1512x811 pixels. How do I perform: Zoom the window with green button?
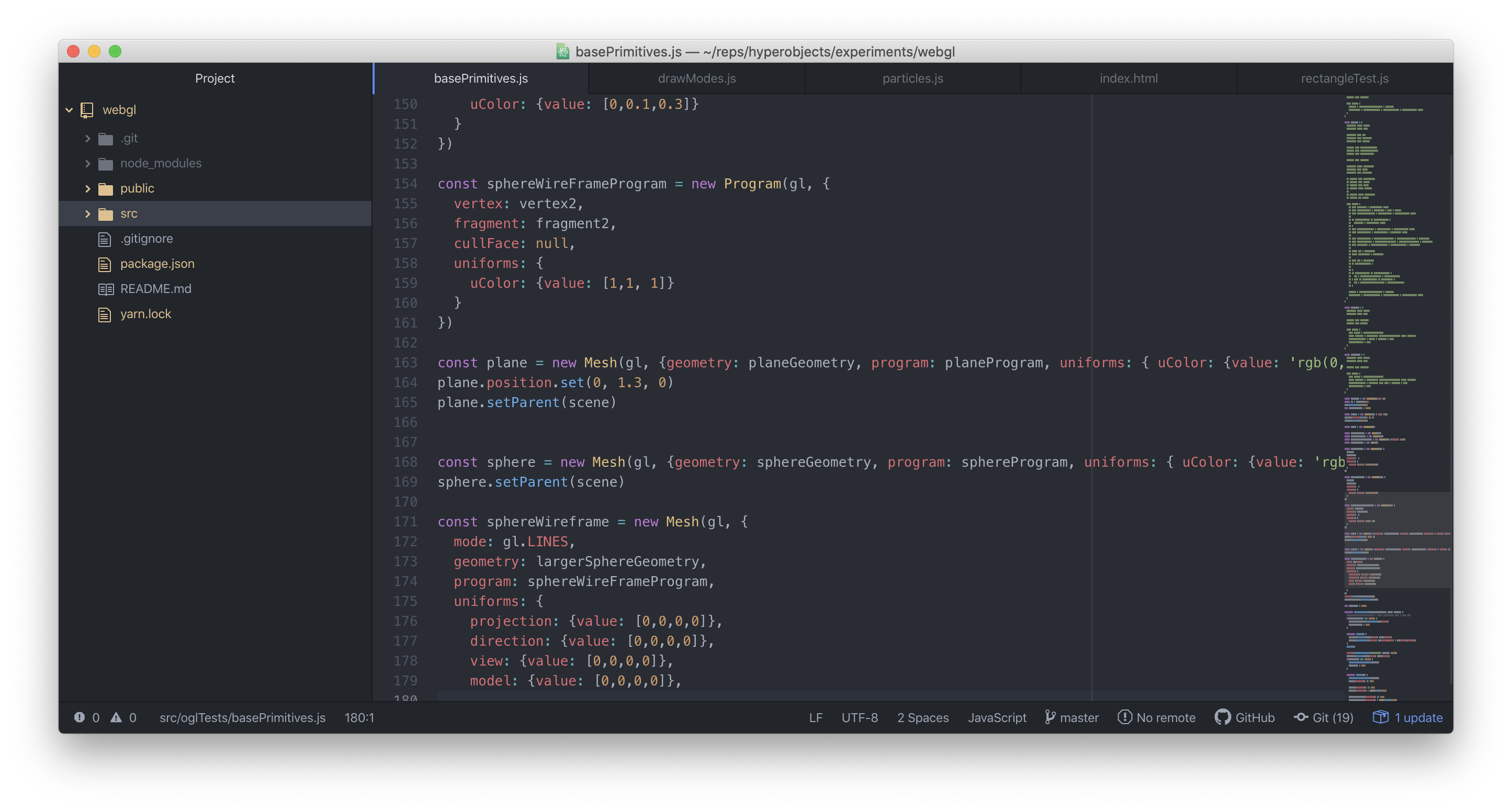pyautogui.click(x=115, y=51)
